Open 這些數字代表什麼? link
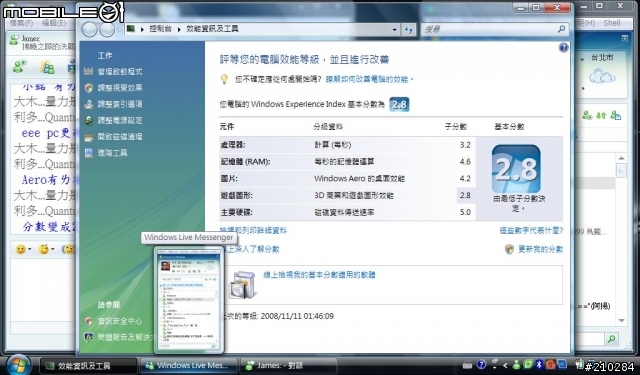640x375 pixels. tap(531, 231)
